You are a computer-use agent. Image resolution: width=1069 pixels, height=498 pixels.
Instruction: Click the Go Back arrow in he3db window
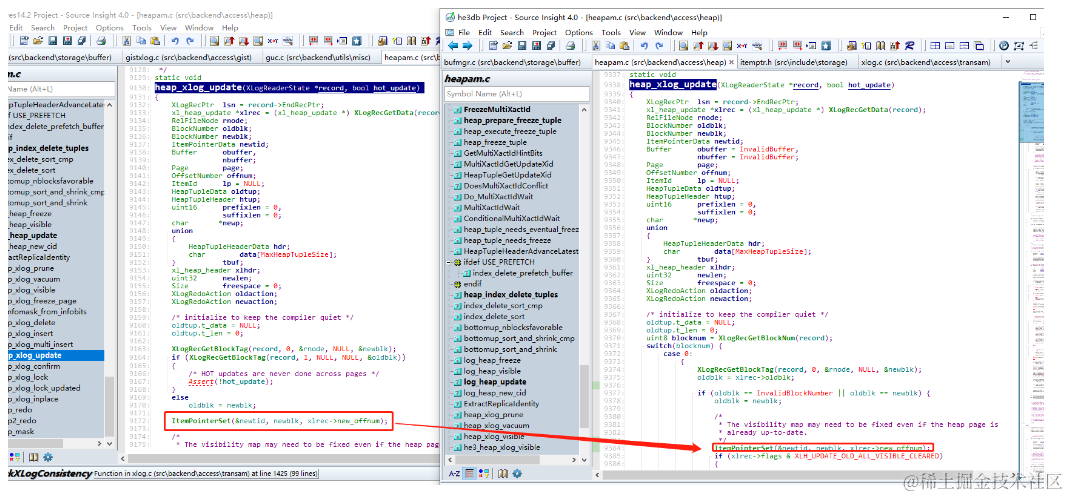(452, 46)
